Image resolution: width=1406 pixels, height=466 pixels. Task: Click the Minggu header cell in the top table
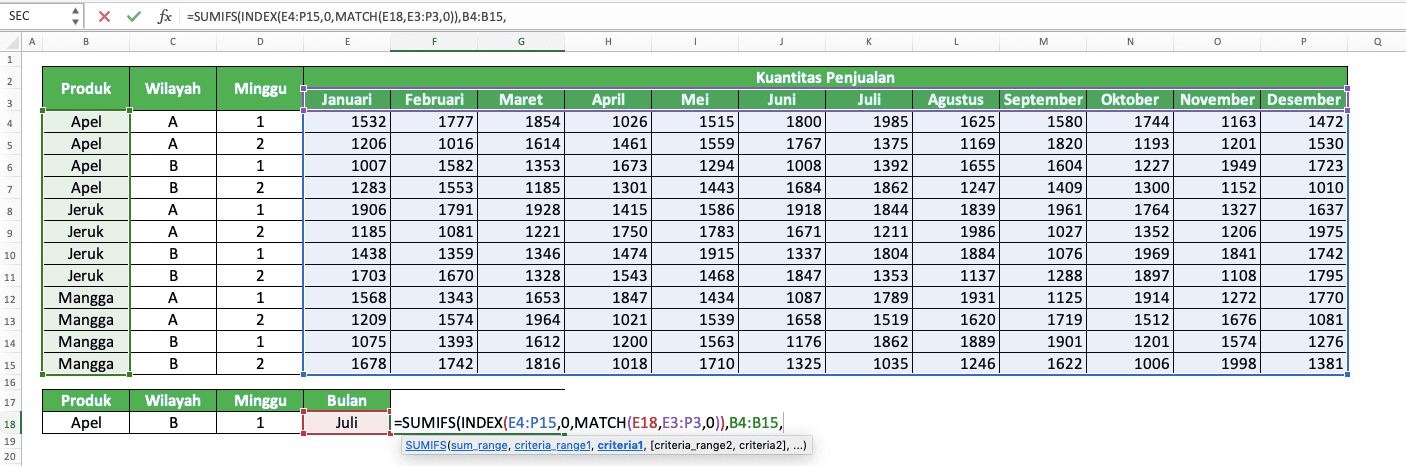260,88
